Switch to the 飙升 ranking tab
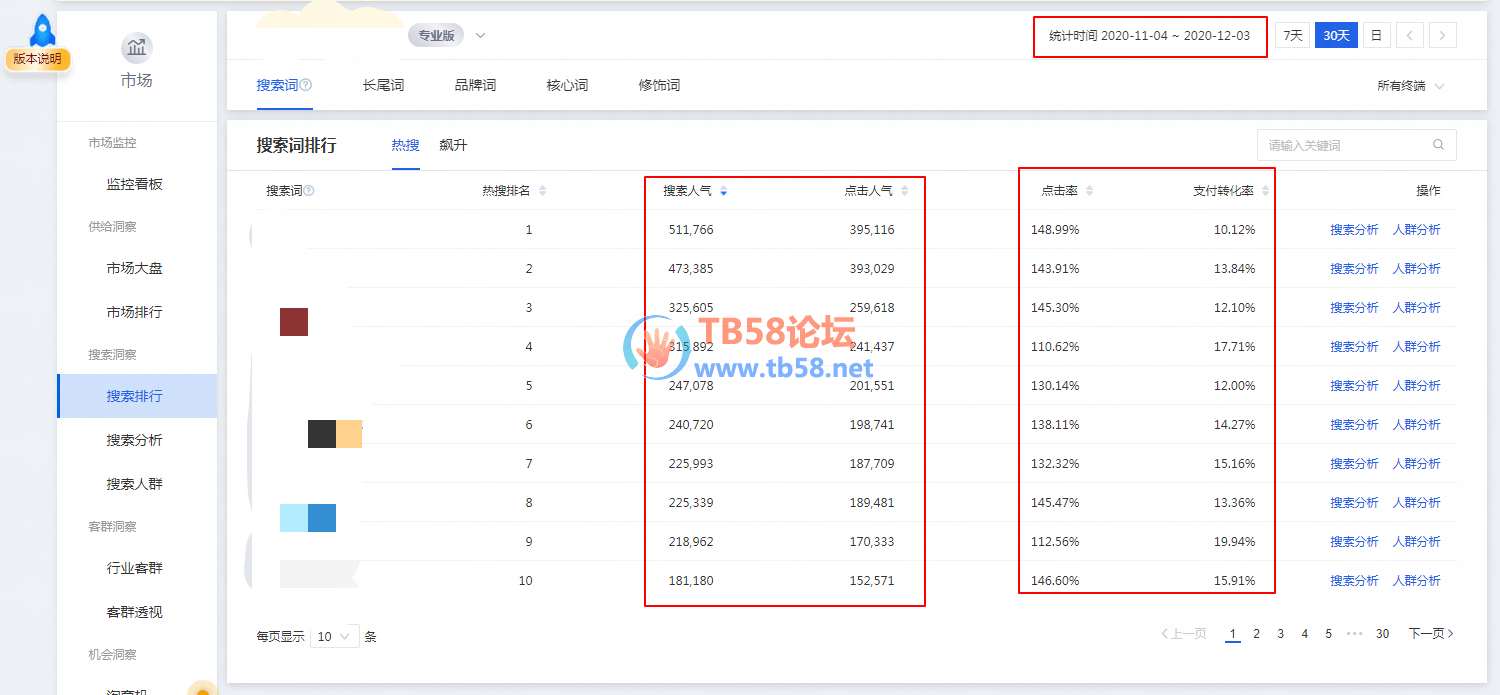 coord(453,145)
